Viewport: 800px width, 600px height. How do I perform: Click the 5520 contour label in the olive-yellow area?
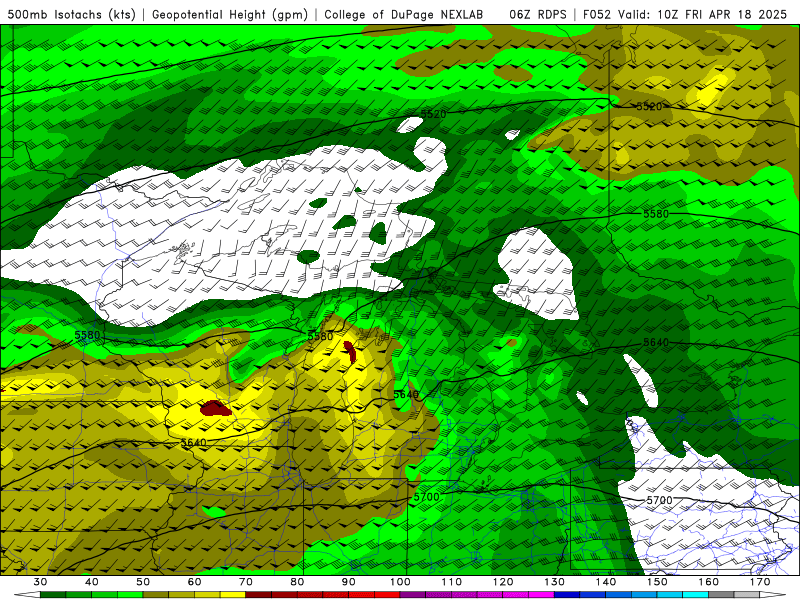point(649,107)
